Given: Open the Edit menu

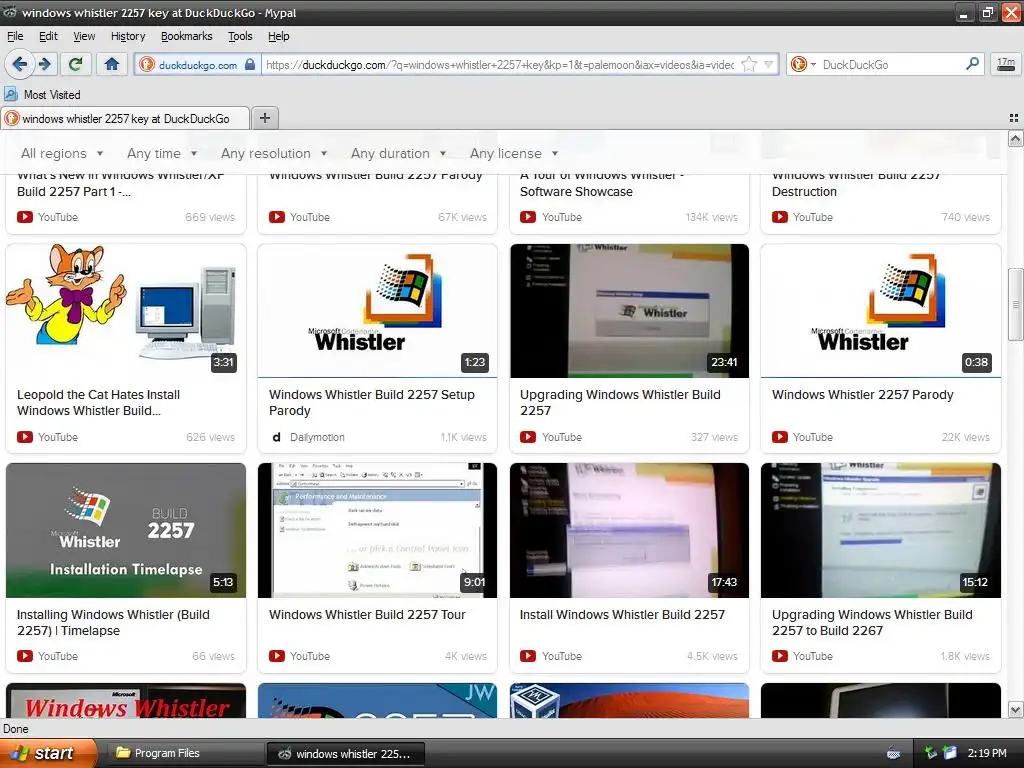Looking at the screenshot, I should click(x=48, y=37).
